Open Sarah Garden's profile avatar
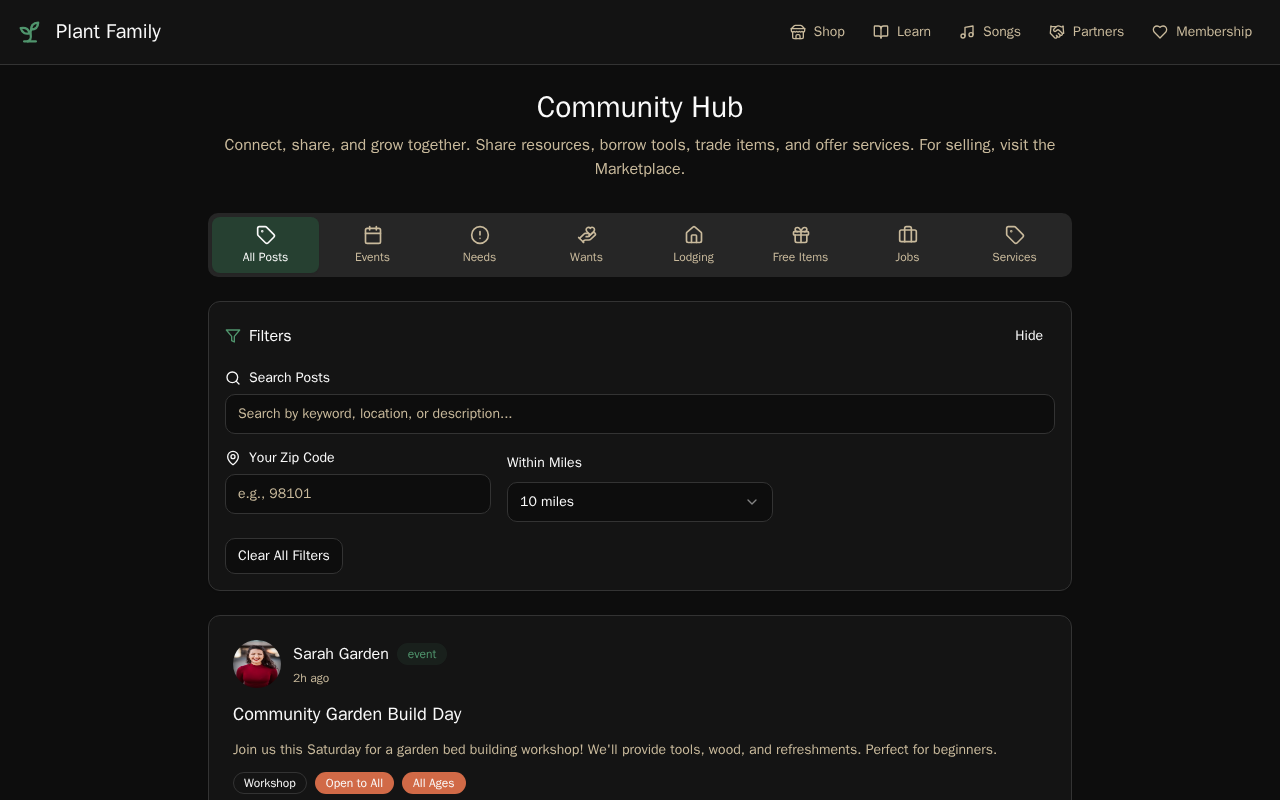Screen dimensions: 1280x800 [x=257, y=664]
